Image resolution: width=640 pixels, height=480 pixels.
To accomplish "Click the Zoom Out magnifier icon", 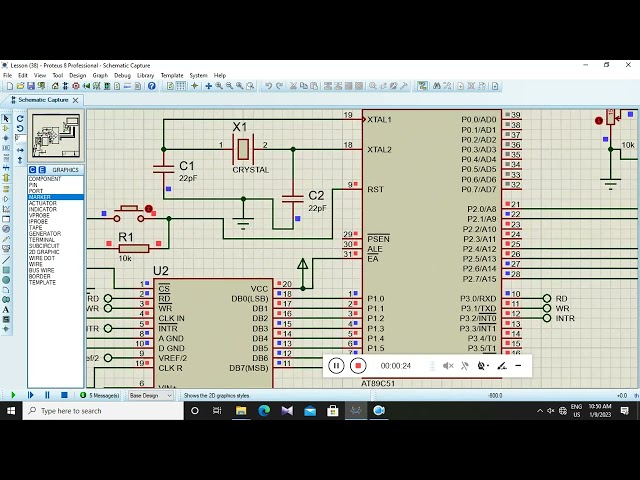I will pyautogui.click(x=229, y=86).
